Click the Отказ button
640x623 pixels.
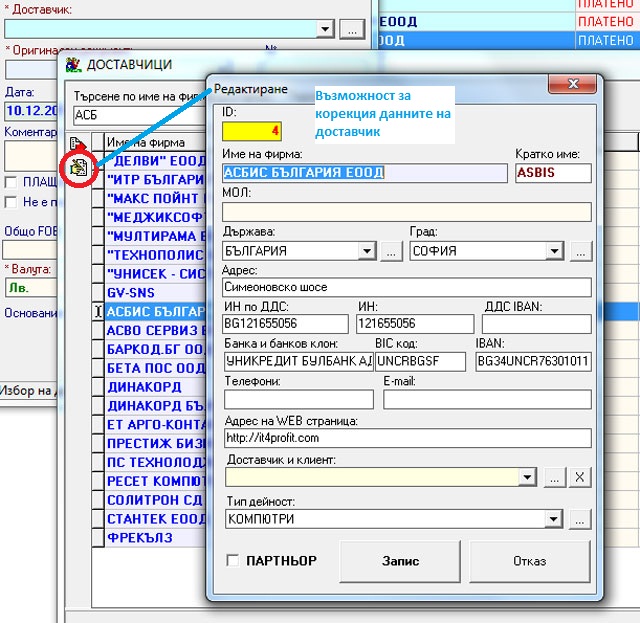click(x=529, y=561)
